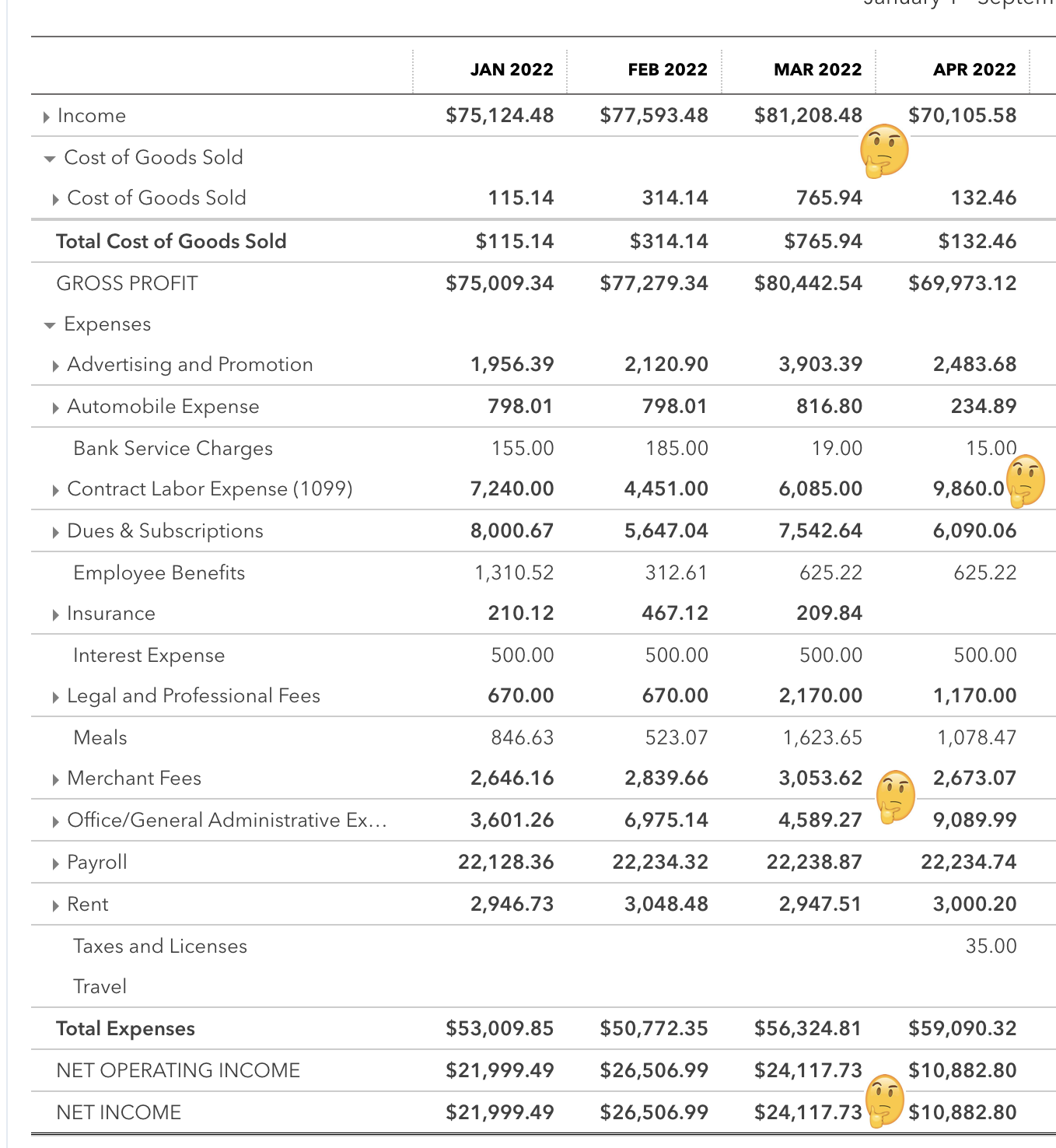This screenshot has width=1056, height=1148.
Task: Click February Office/General Administrative 6,975.14
Action: [x=666, y=820]
